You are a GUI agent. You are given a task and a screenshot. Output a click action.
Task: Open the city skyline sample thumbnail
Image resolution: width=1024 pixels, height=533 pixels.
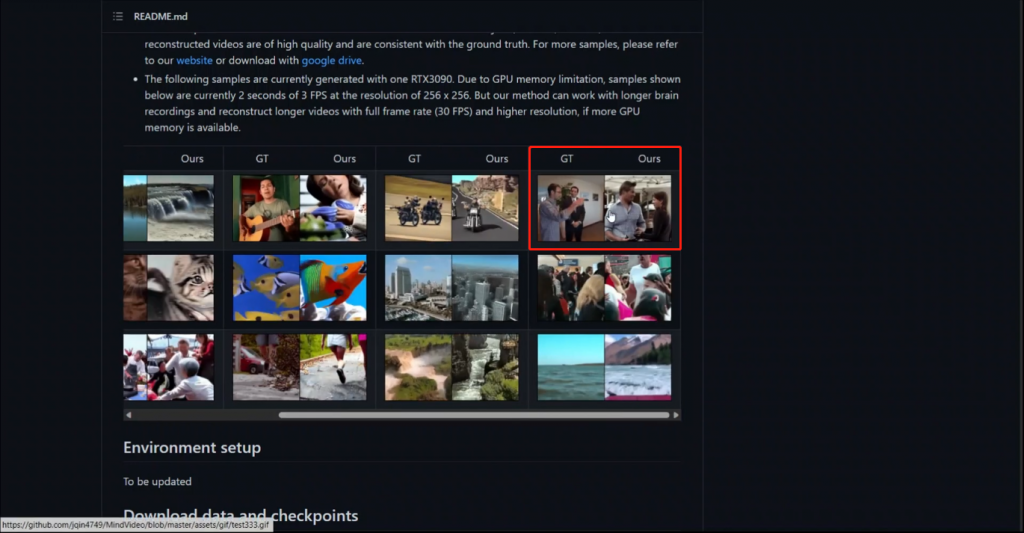[452, 288]
